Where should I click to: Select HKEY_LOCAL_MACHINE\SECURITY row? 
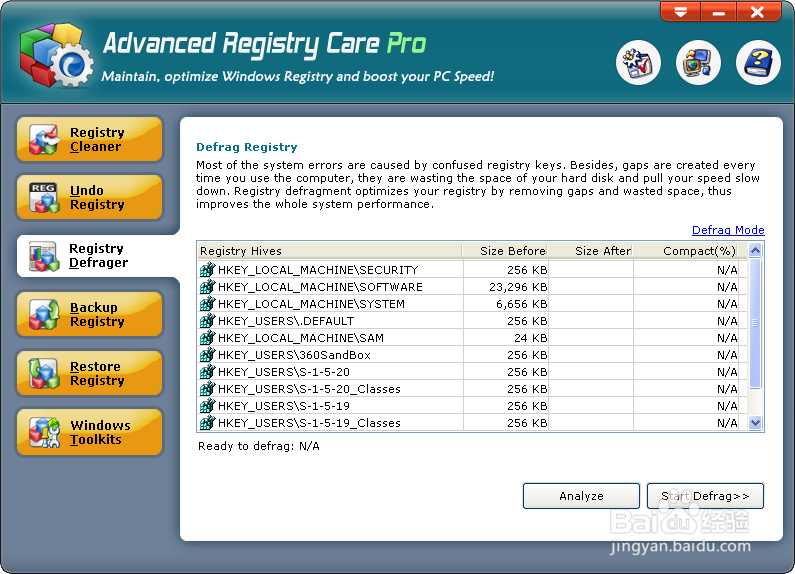pyautogui.click(x=472, y=270)
